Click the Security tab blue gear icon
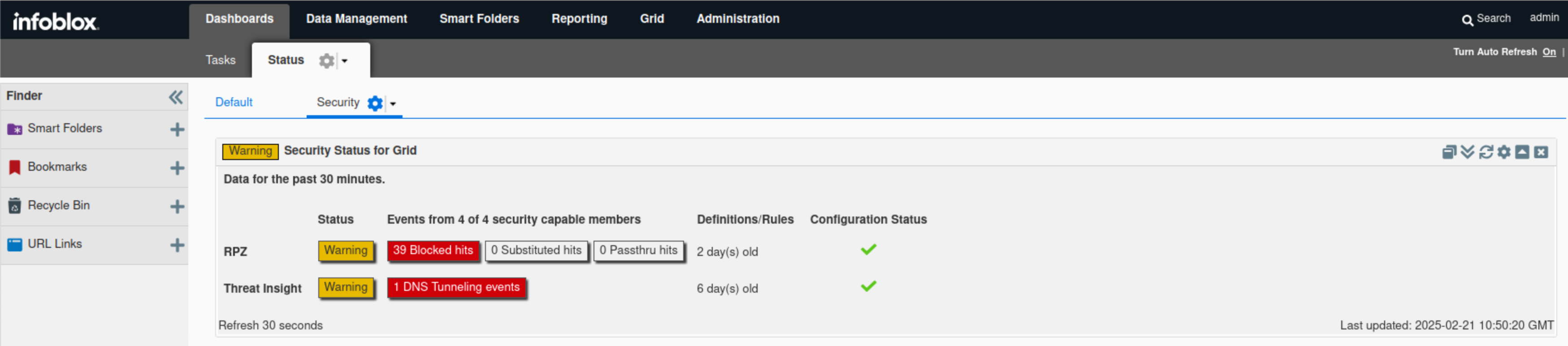The height and width of the screenshot is (346, 1568). [x=375, y=104]
